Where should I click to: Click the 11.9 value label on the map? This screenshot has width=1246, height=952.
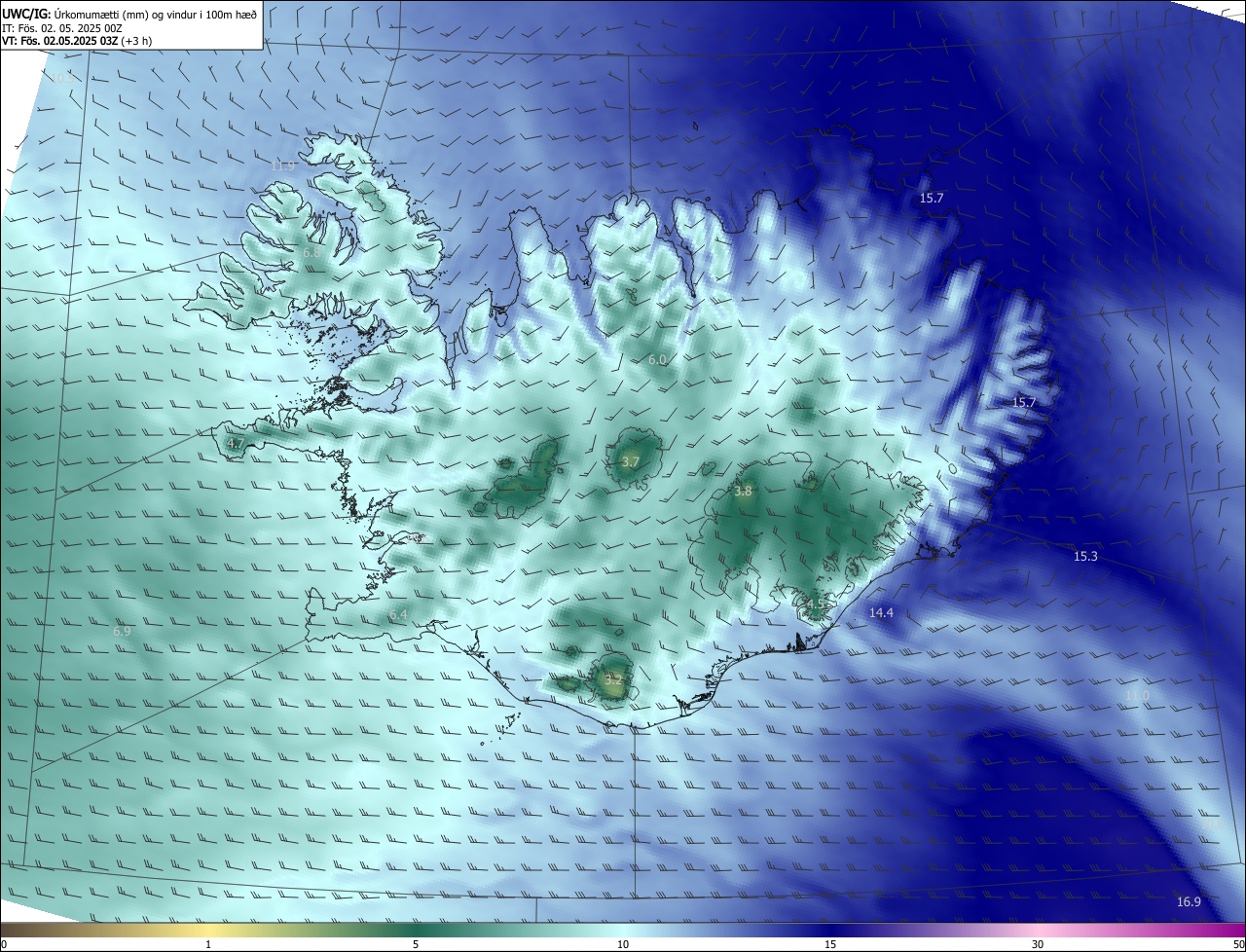(282, 165)
